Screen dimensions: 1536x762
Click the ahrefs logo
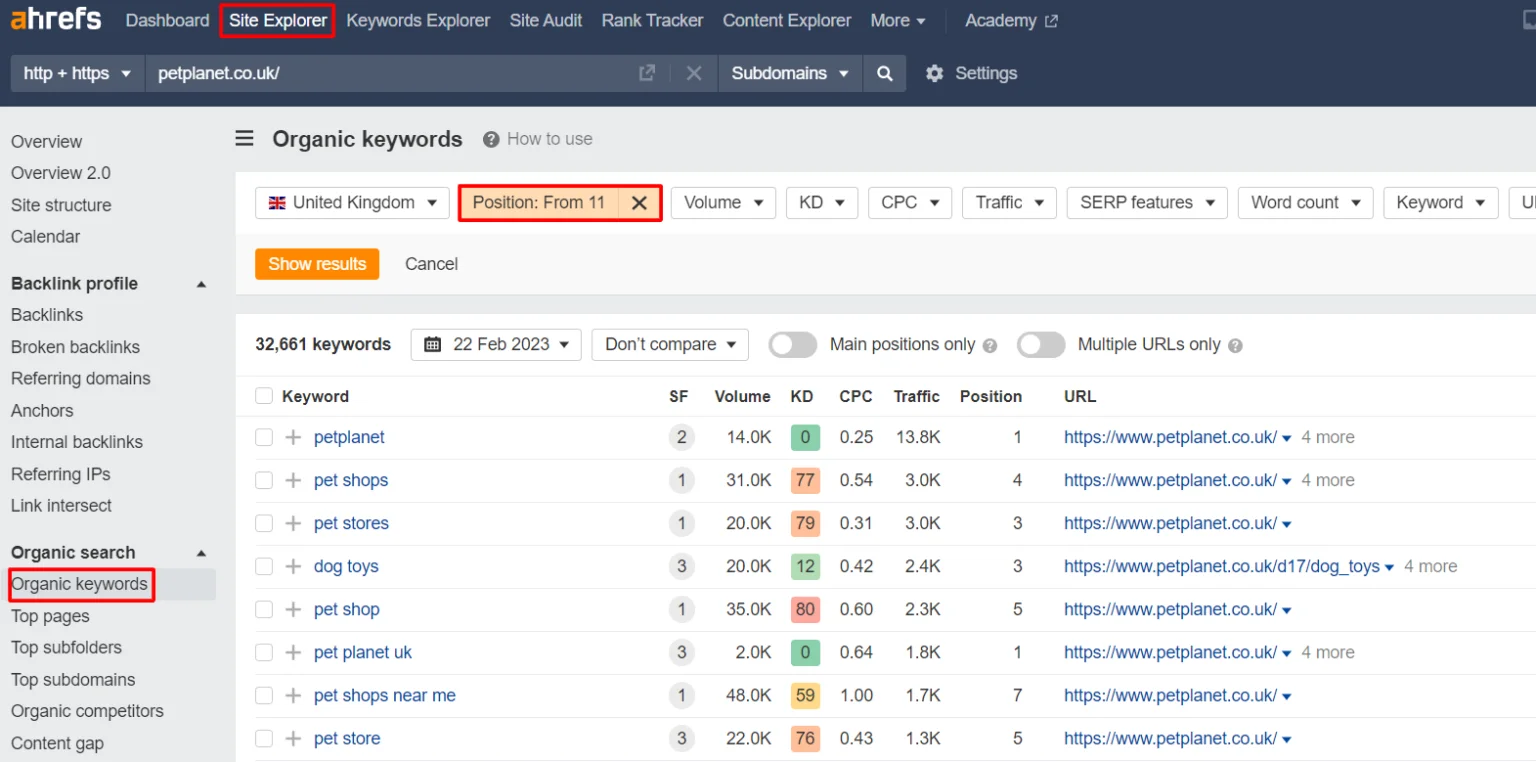click(55, 19)
